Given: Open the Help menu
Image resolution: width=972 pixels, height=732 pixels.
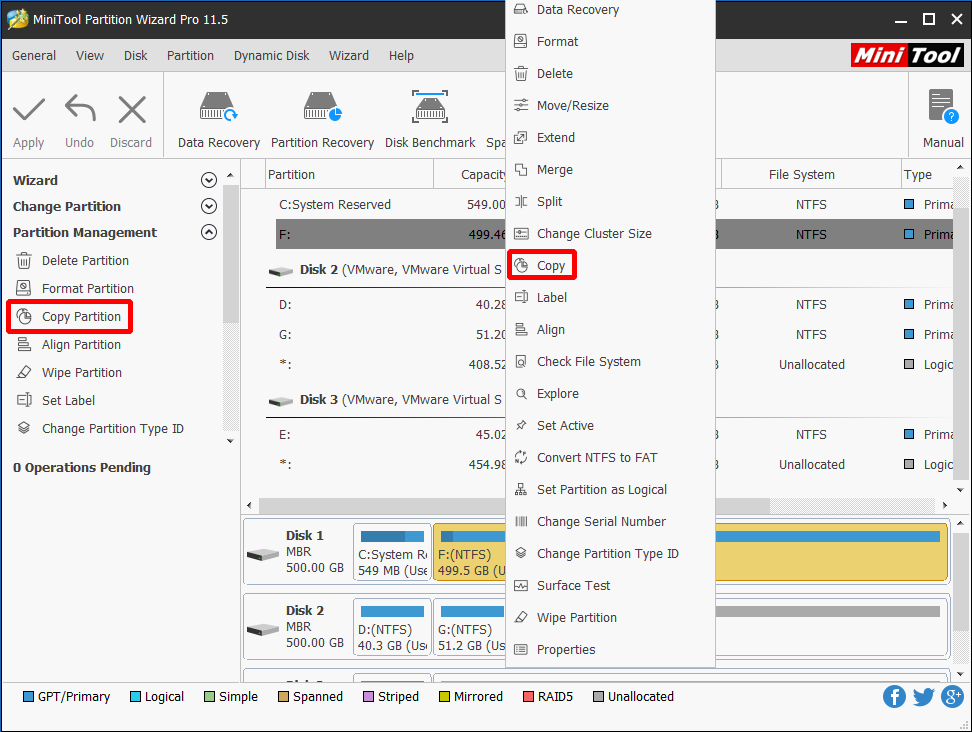Looking at the screenshot, I should pos(401,56).
